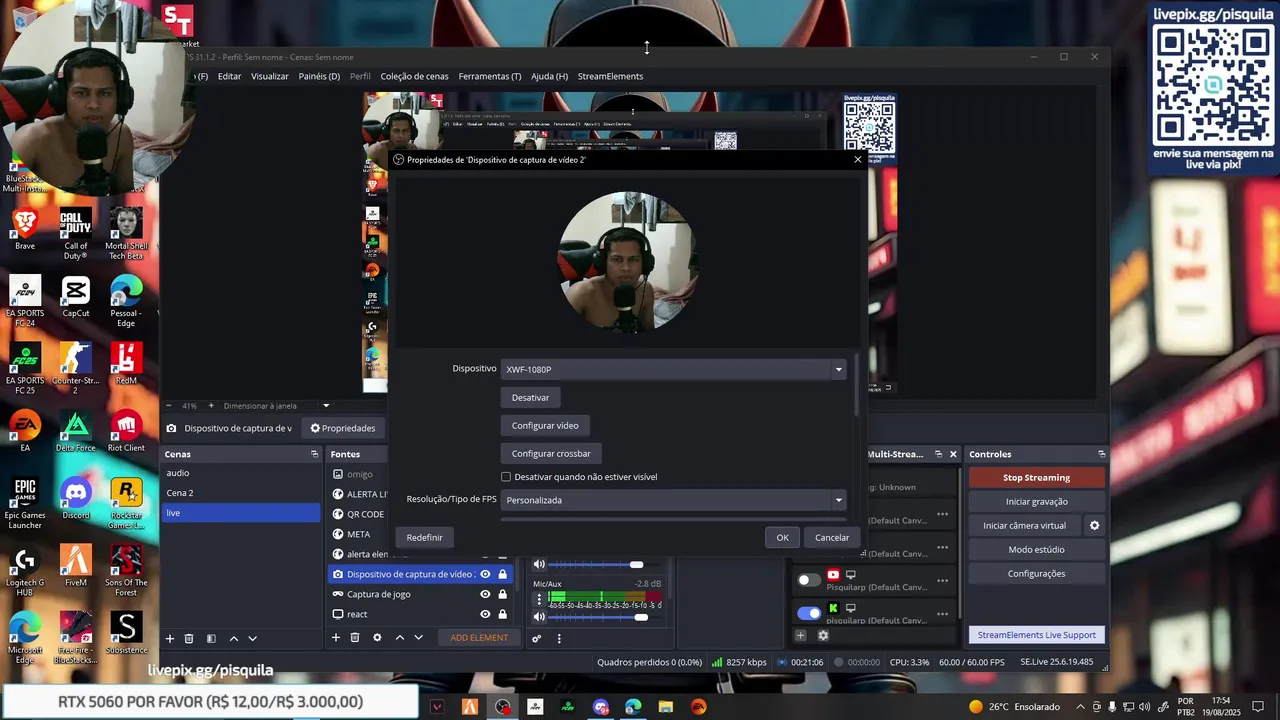This screenshot has height=720, width=1280.
Task: Remove selected source with trash icon
Action: pyautogui.click(x=355, y=638)
